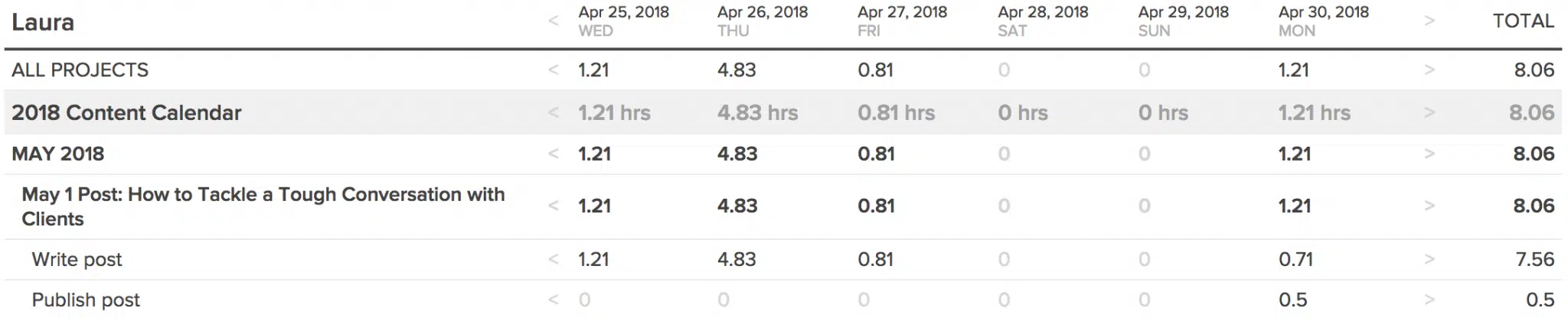Go to previous dates in ALL PROJECTS row
1568x318 pixels.
click(x=553, y=70)
